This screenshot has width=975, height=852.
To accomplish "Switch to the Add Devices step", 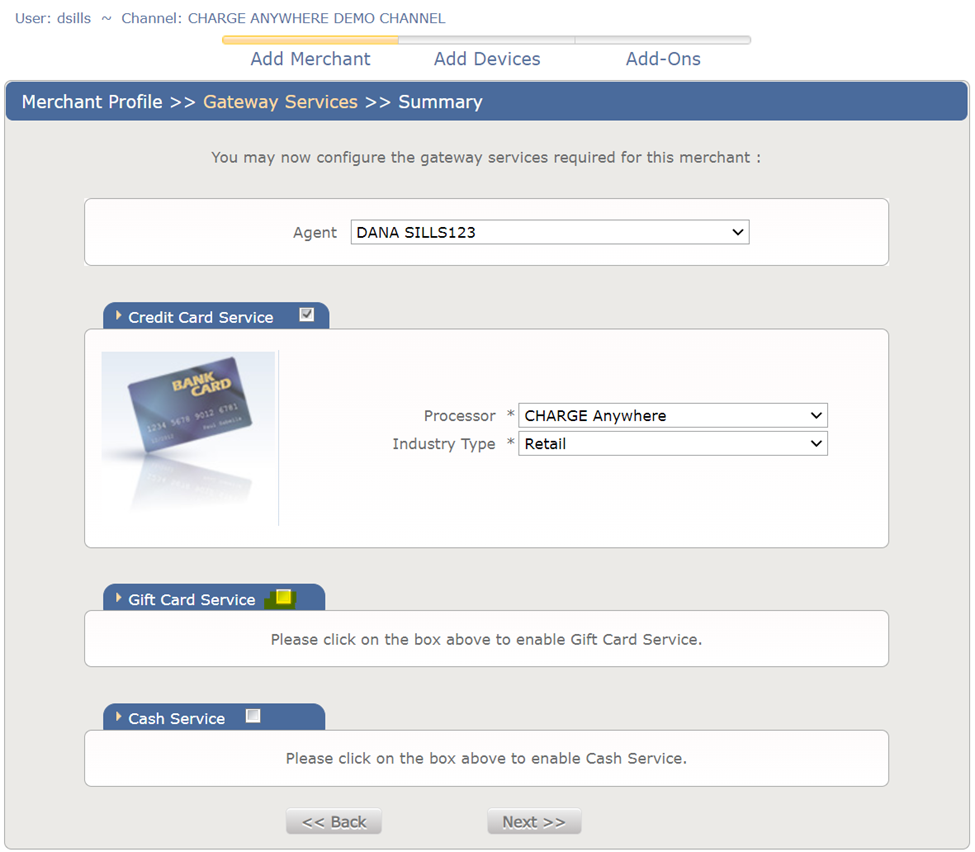I will point(487,59).
